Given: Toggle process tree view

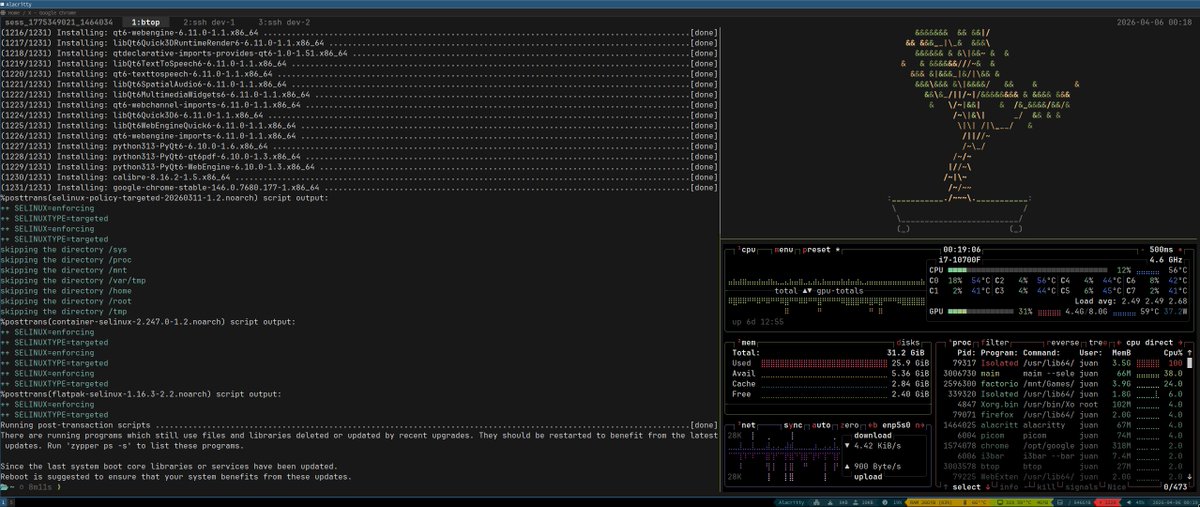Looking at the screenshot, I should (1098, 343).
